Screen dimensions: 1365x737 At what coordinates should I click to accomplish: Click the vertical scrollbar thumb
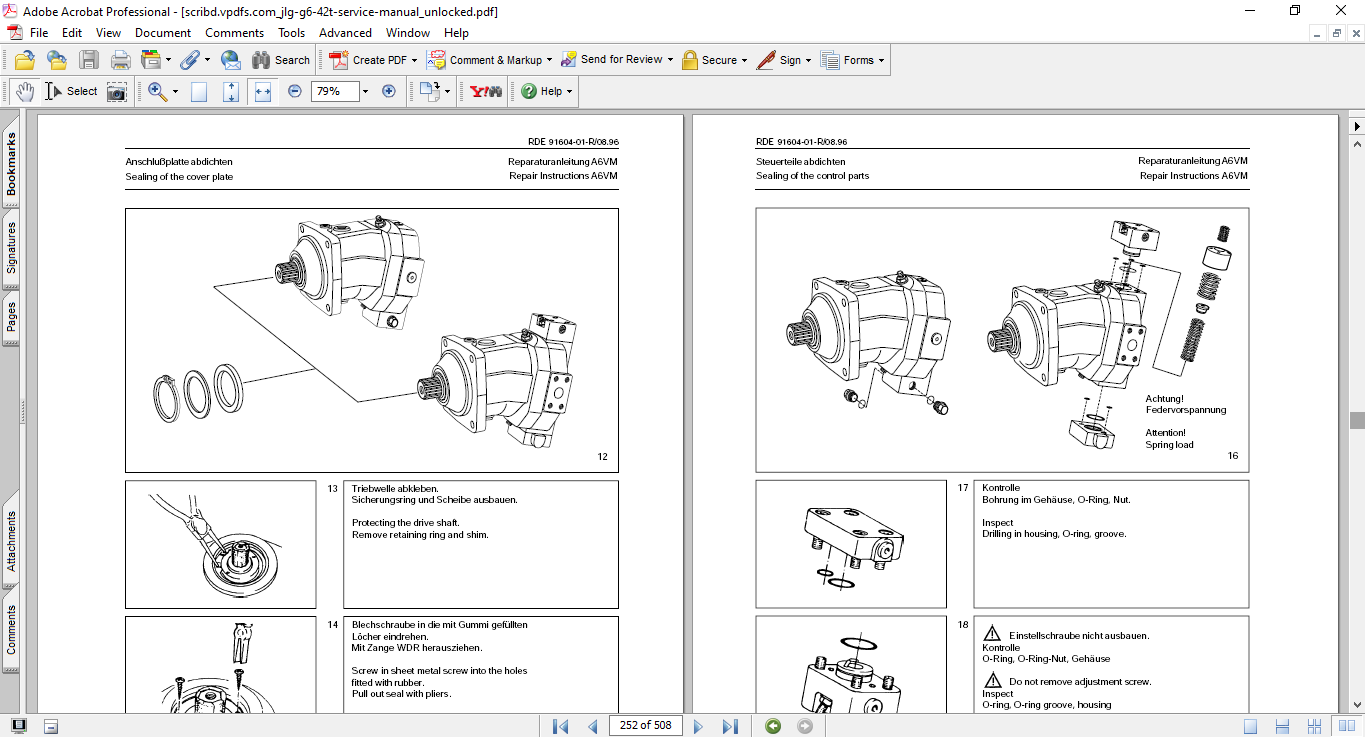coord(1357,420)
